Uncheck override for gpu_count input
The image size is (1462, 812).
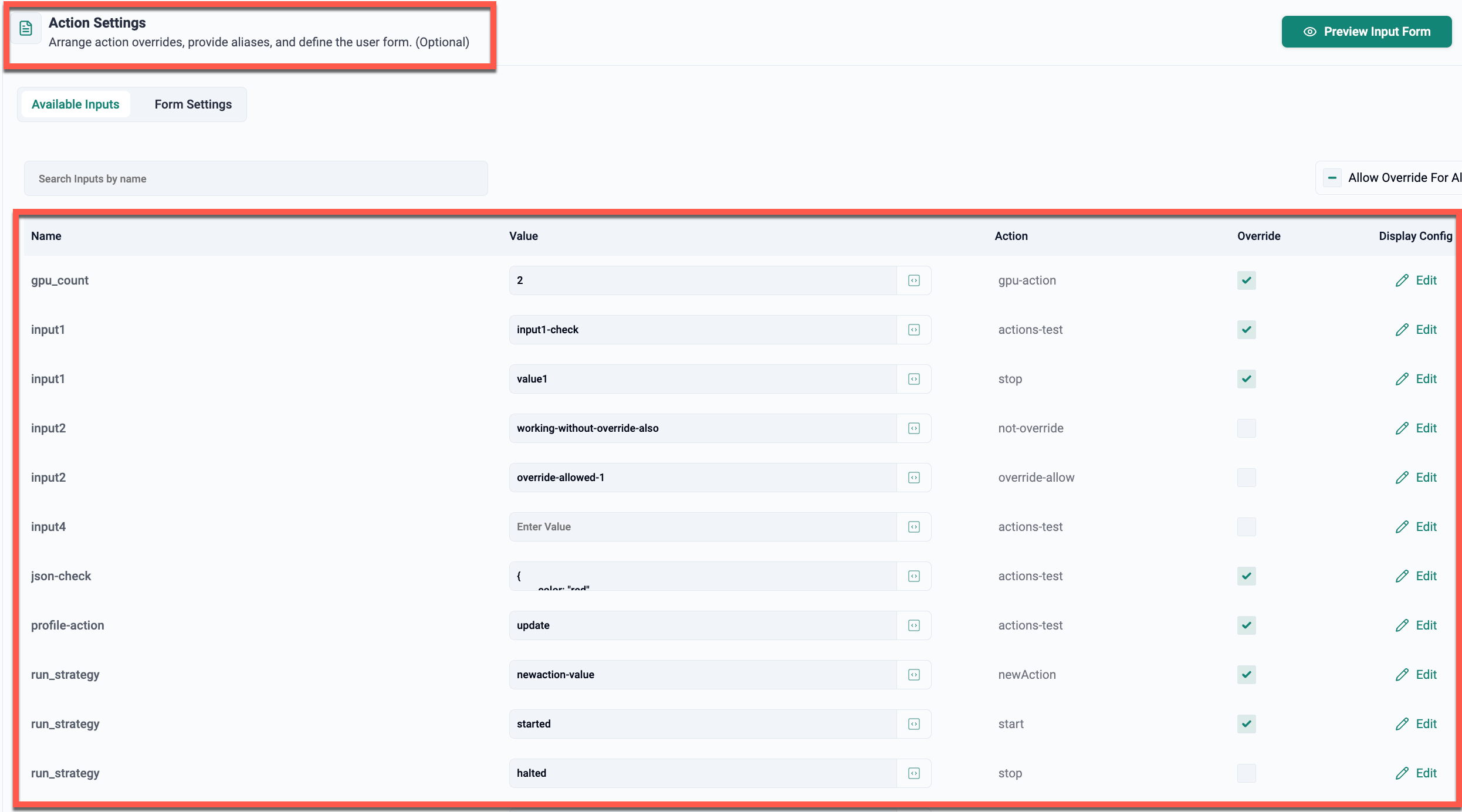pos(1246,280)
